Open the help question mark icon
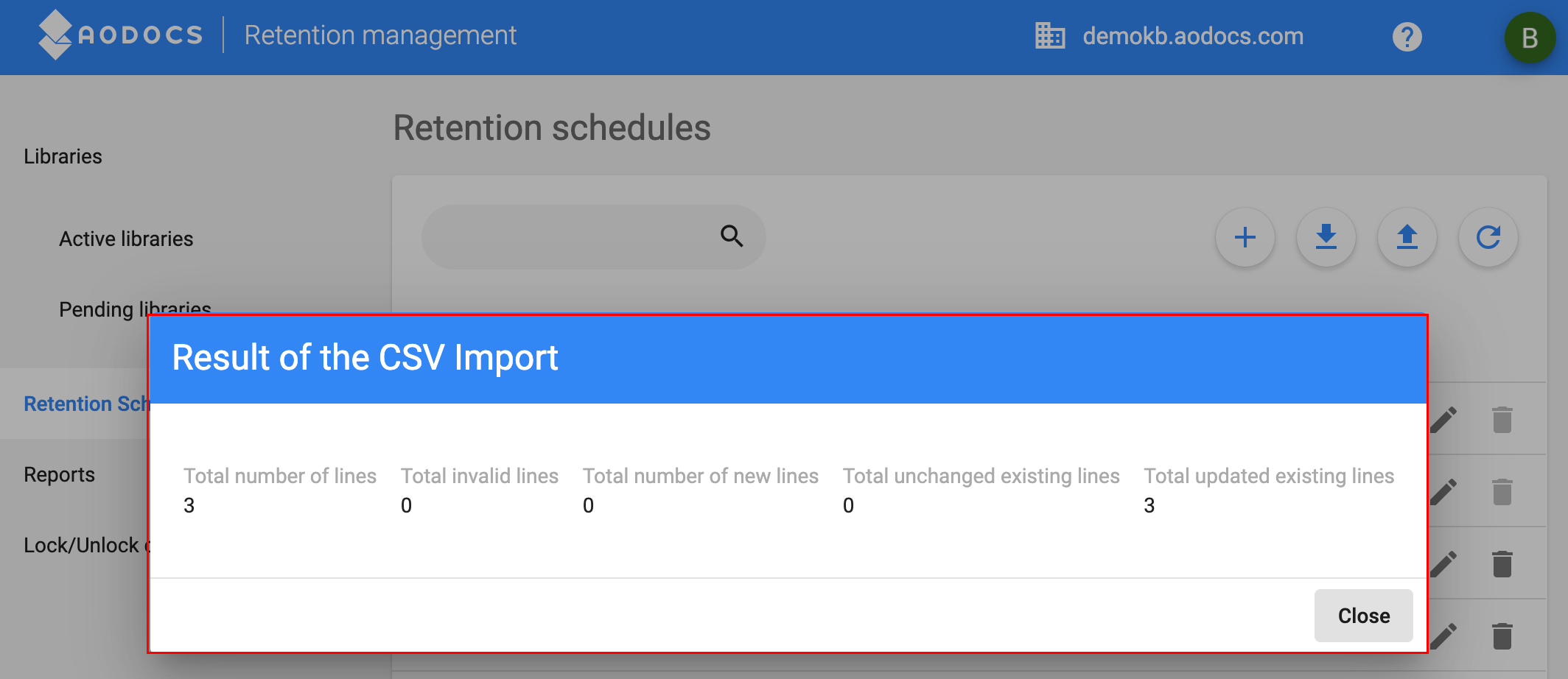Image resolution: width=1568 pixels, height=679 pixels. (1407, 36)
